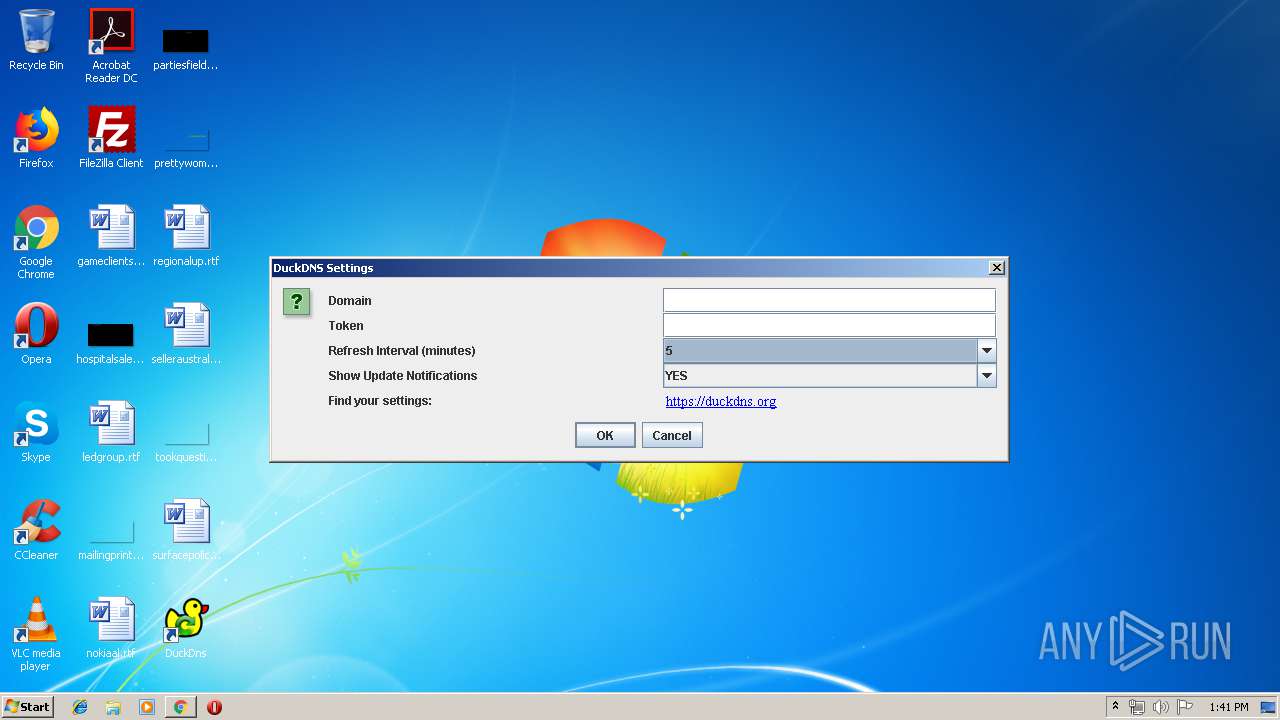
Task: Click the Refresh Interval combo box value 5
Action: pos(820,350)
